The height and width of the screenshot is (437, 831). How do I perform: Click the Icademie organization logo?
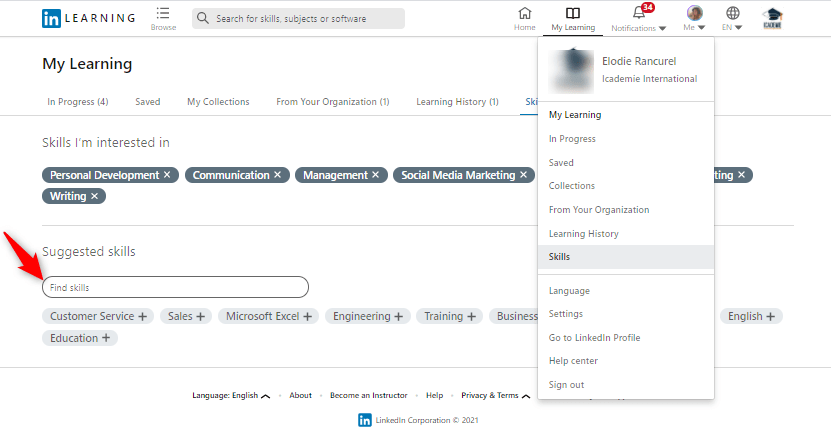(x=772, y=18)
